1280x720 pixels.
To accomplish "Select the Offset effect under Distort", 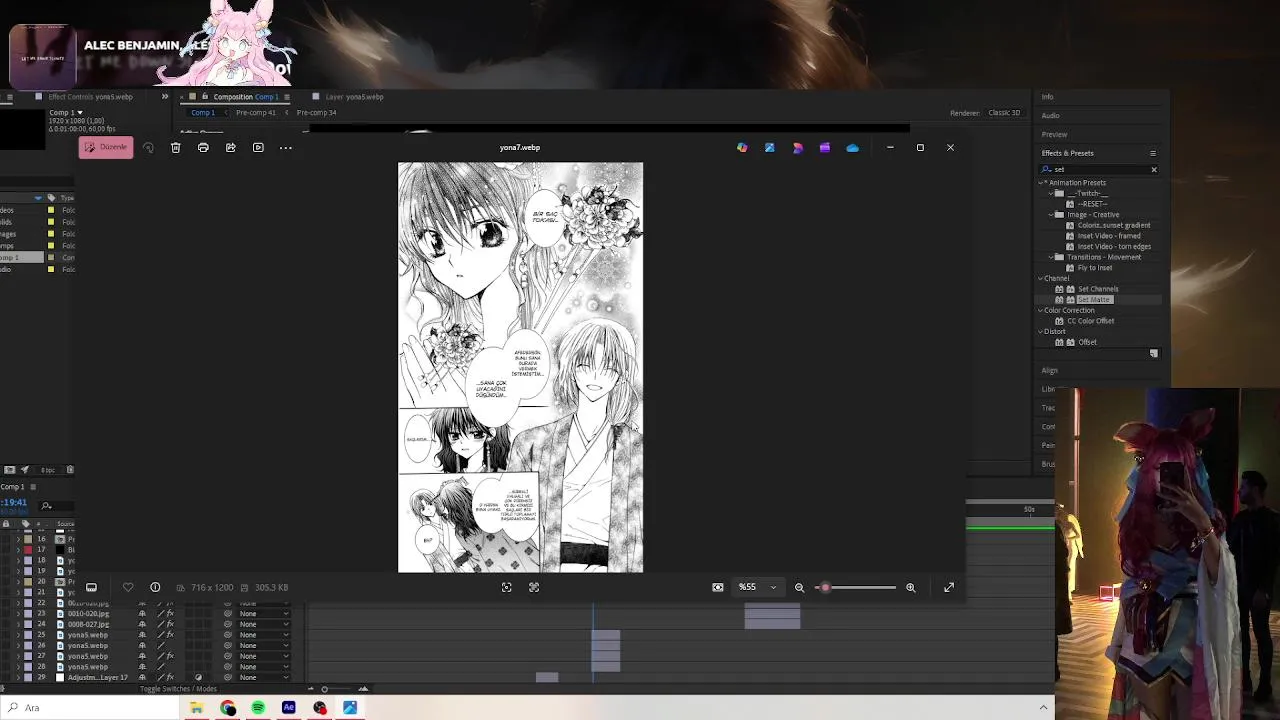I will click(1087, 342).
